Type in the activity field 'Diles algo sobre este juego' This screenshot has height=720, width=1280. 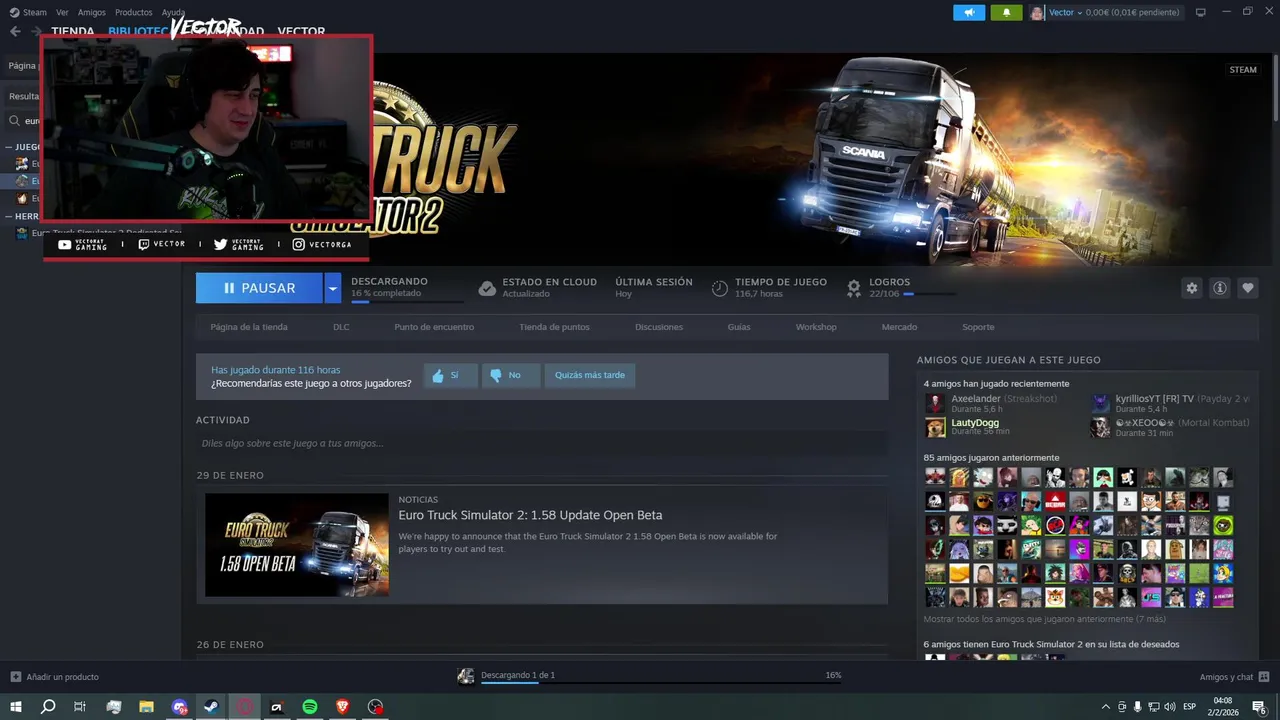542,443
